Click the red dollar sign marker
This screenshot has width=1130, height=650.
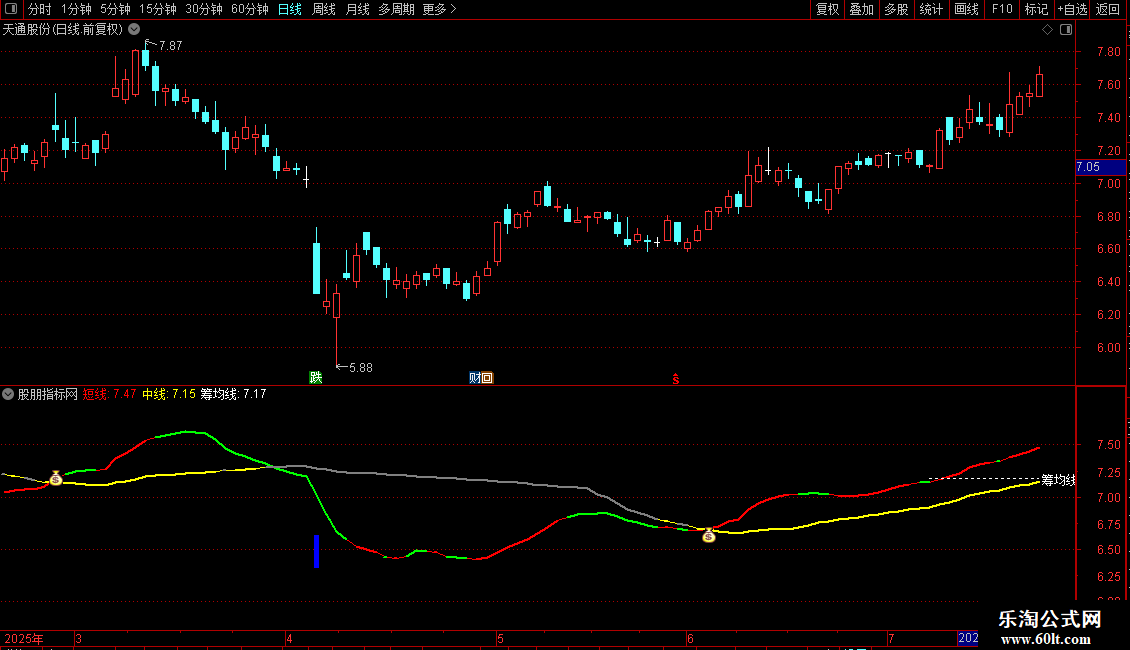[676, 379]
